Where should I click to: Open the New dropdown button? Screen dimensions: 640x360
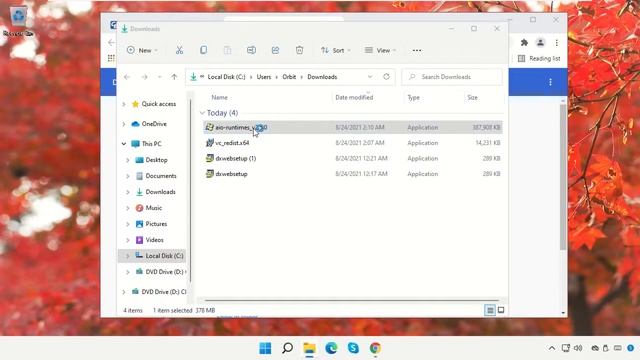click(x=142, y=50)
